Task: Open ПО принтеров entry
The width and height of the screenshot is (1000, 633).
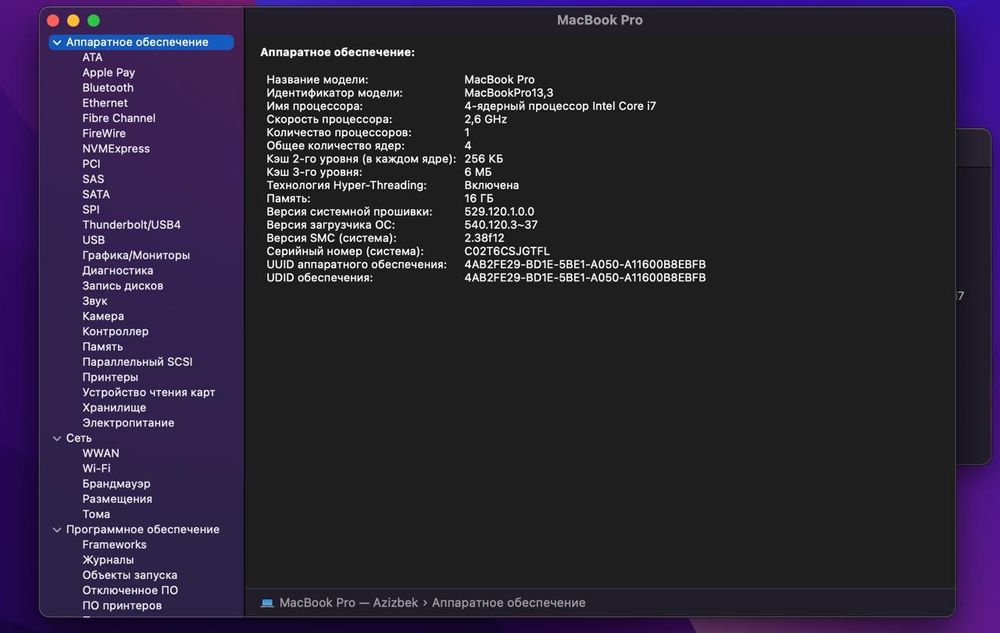Action: click(122, 606)
